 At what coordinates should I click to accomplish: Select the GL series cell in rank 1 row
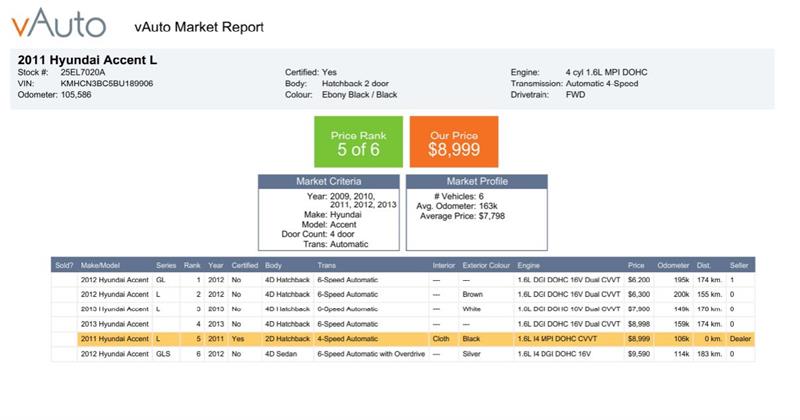(161, 280)
